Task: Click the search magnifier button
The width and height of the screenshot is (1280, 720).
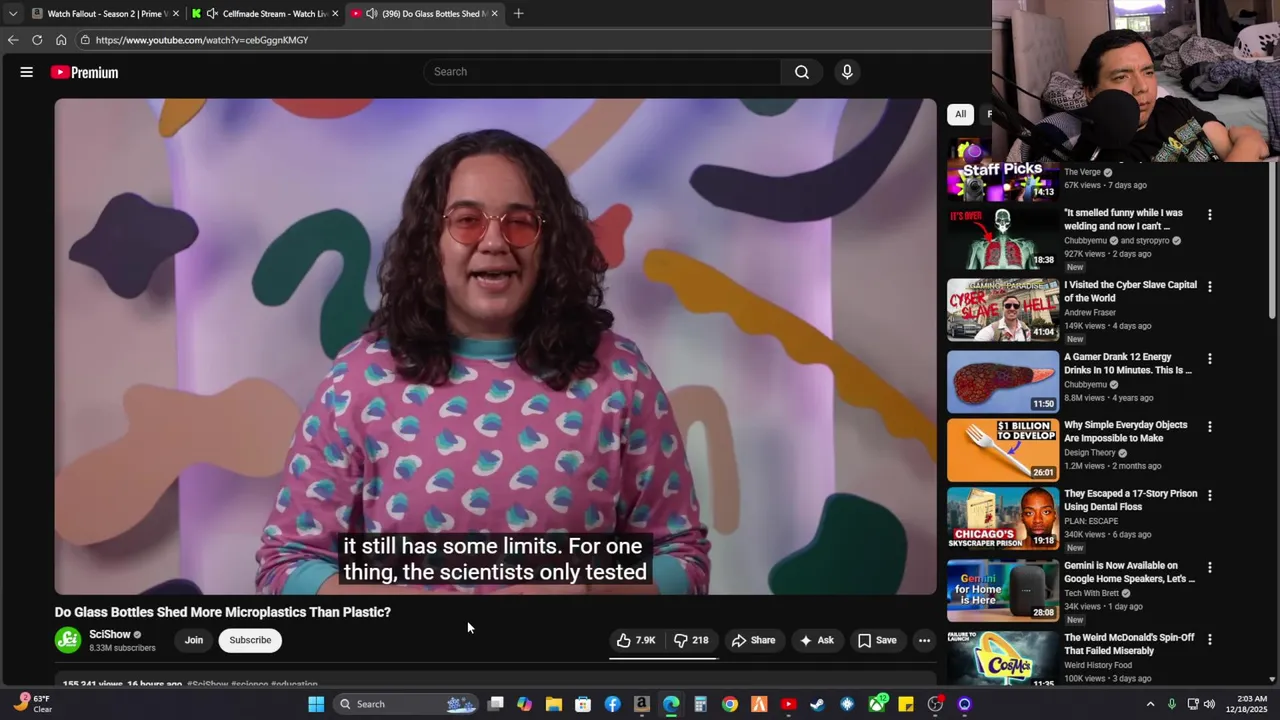Action: [x=802, y=72]
